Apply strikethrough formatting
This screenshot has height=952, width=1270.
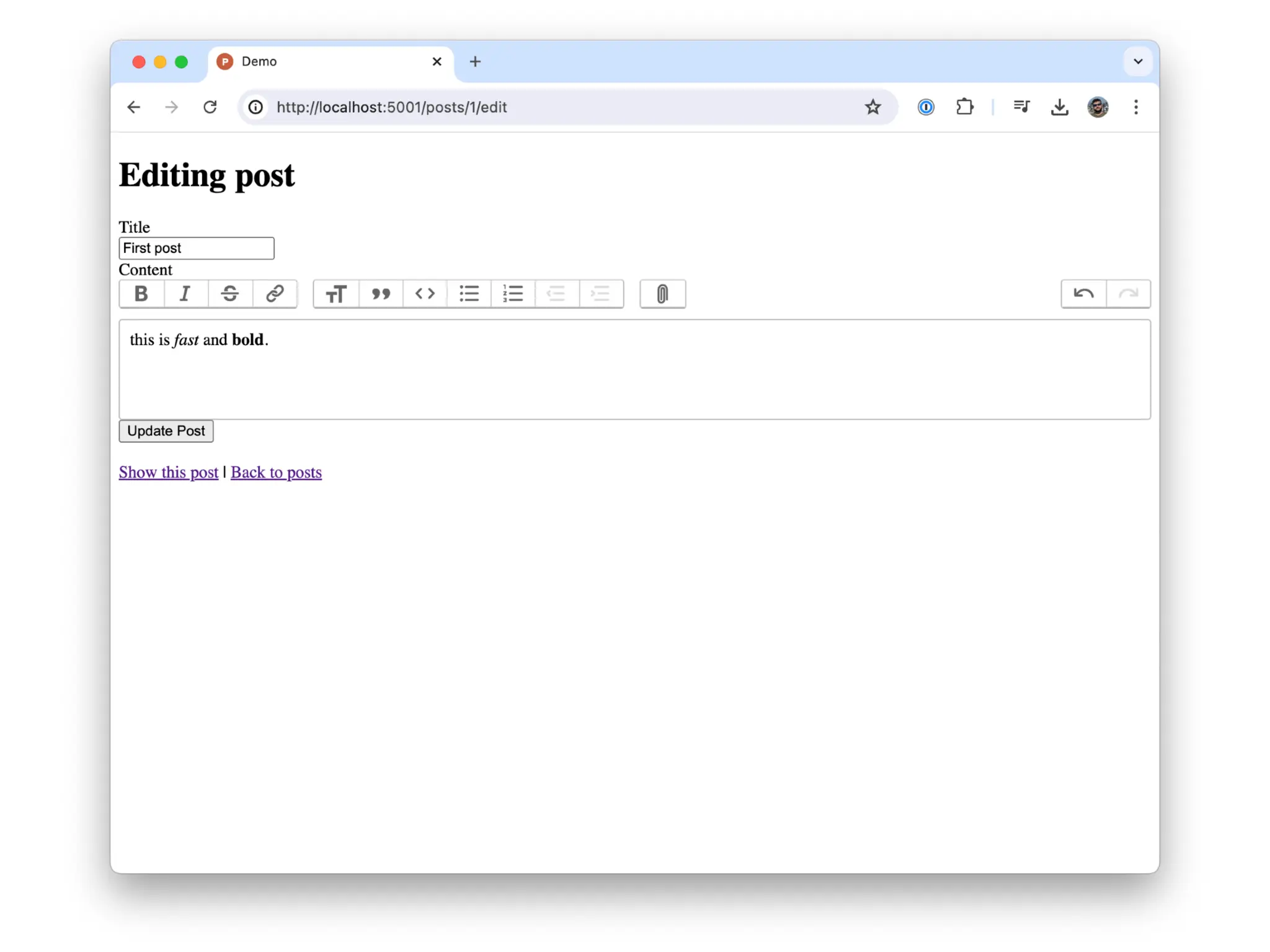coord(230,294)
